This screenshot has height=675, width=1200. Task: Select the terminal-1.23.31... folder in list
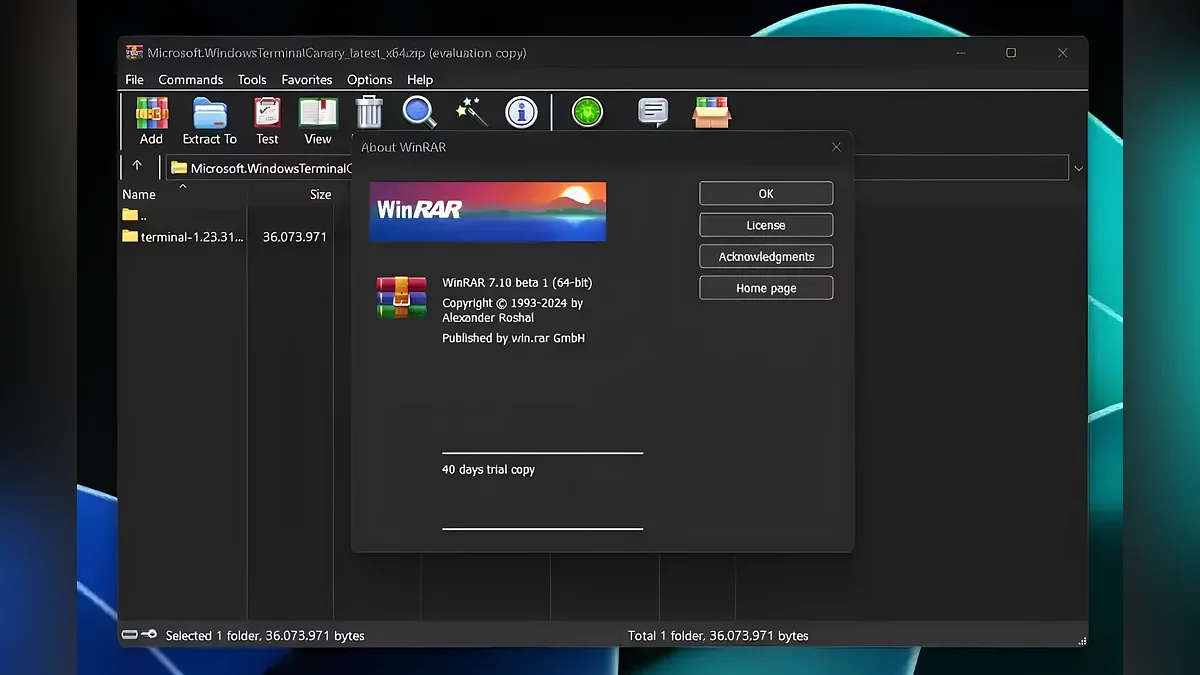point(192,237)
